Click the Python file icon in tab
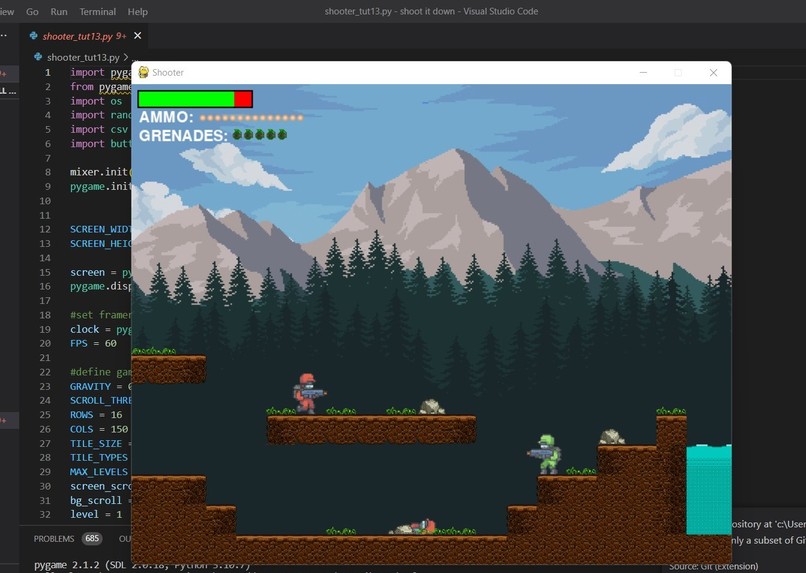Screen dimensions: 806x573 tap(33, 35)
